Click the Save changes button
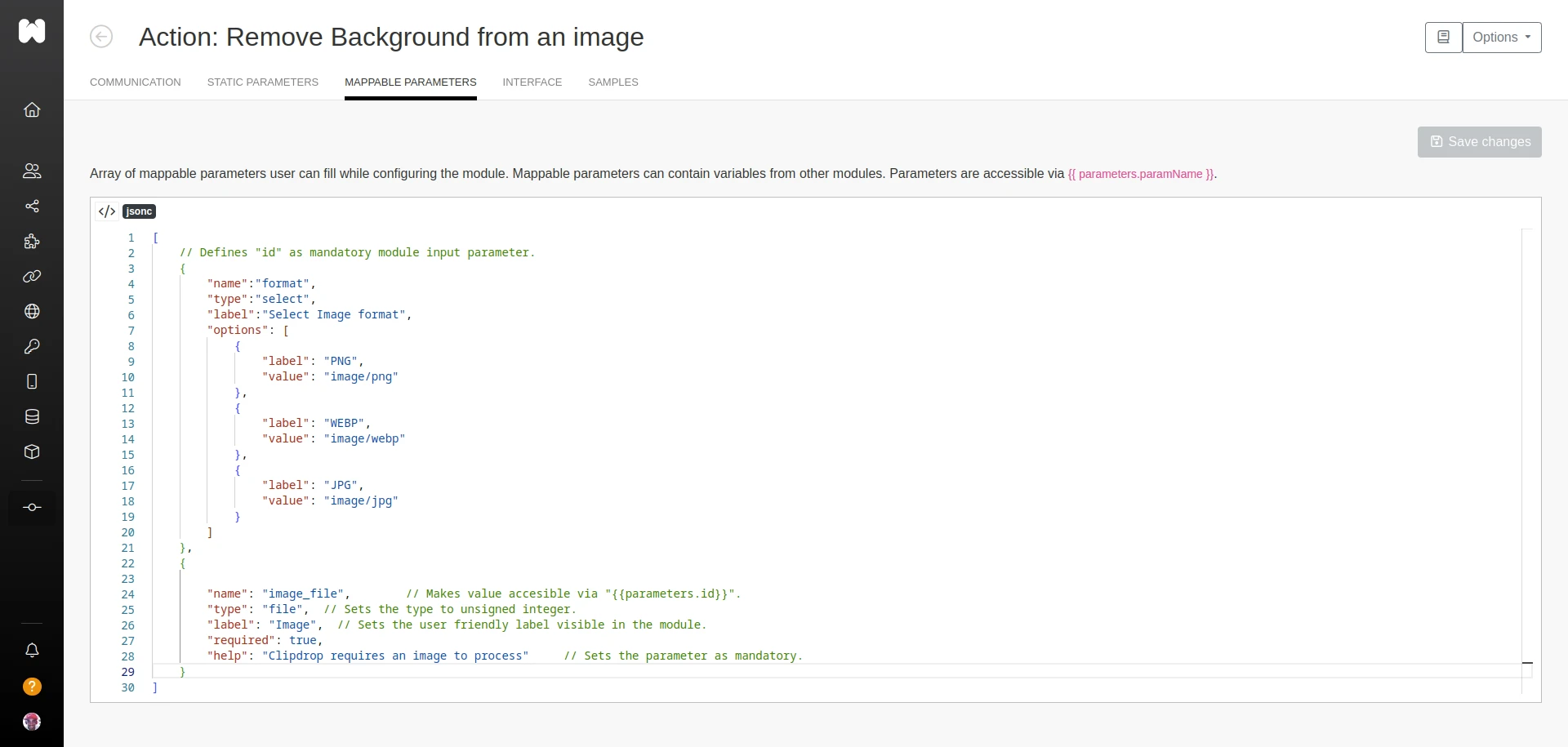This screenshot has height=747, width=1568. (x=1479, y=142)
